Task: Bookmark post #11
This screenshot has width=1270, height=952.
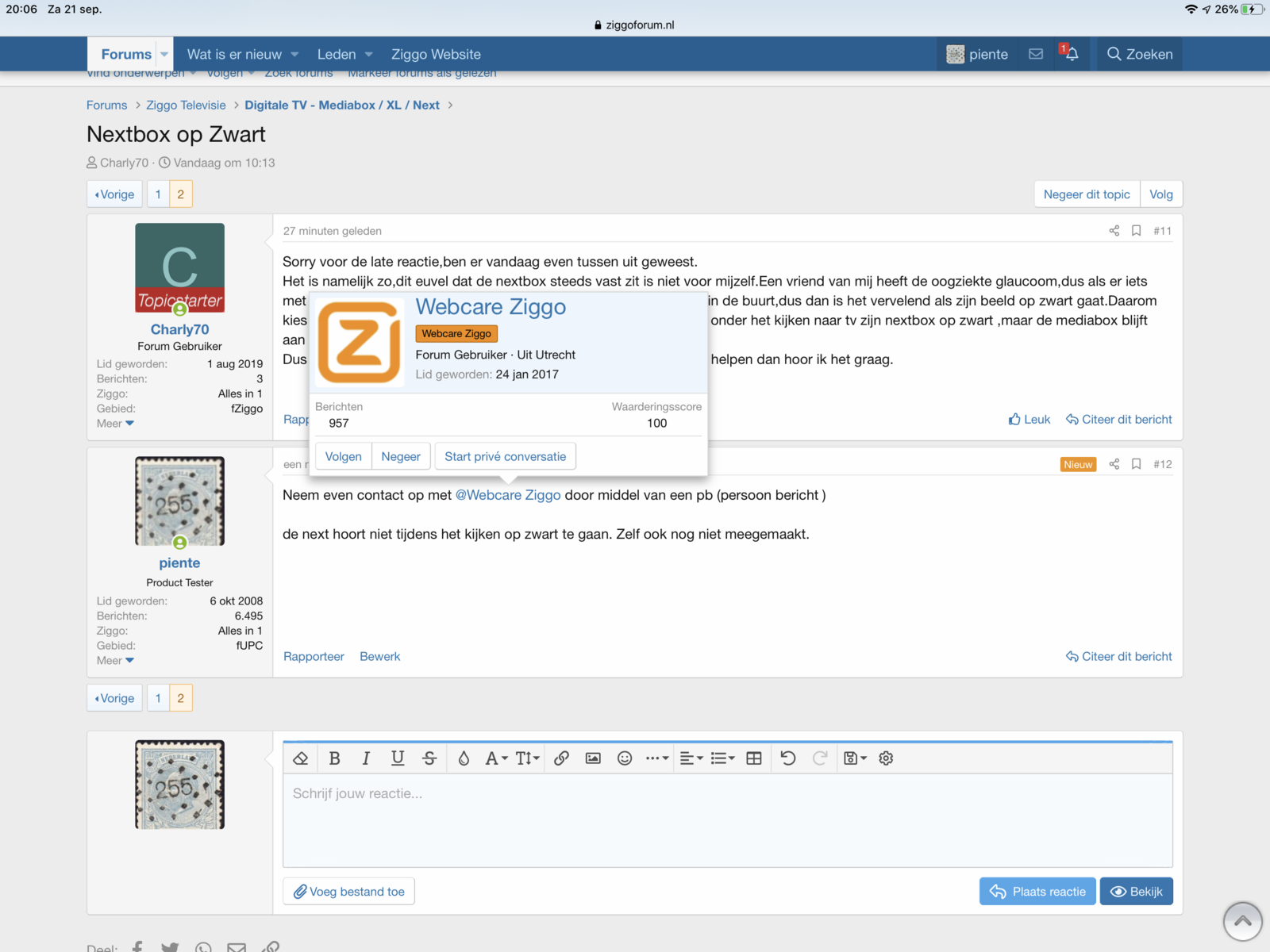Action: pyautogui.click(x=1137, y=231)
